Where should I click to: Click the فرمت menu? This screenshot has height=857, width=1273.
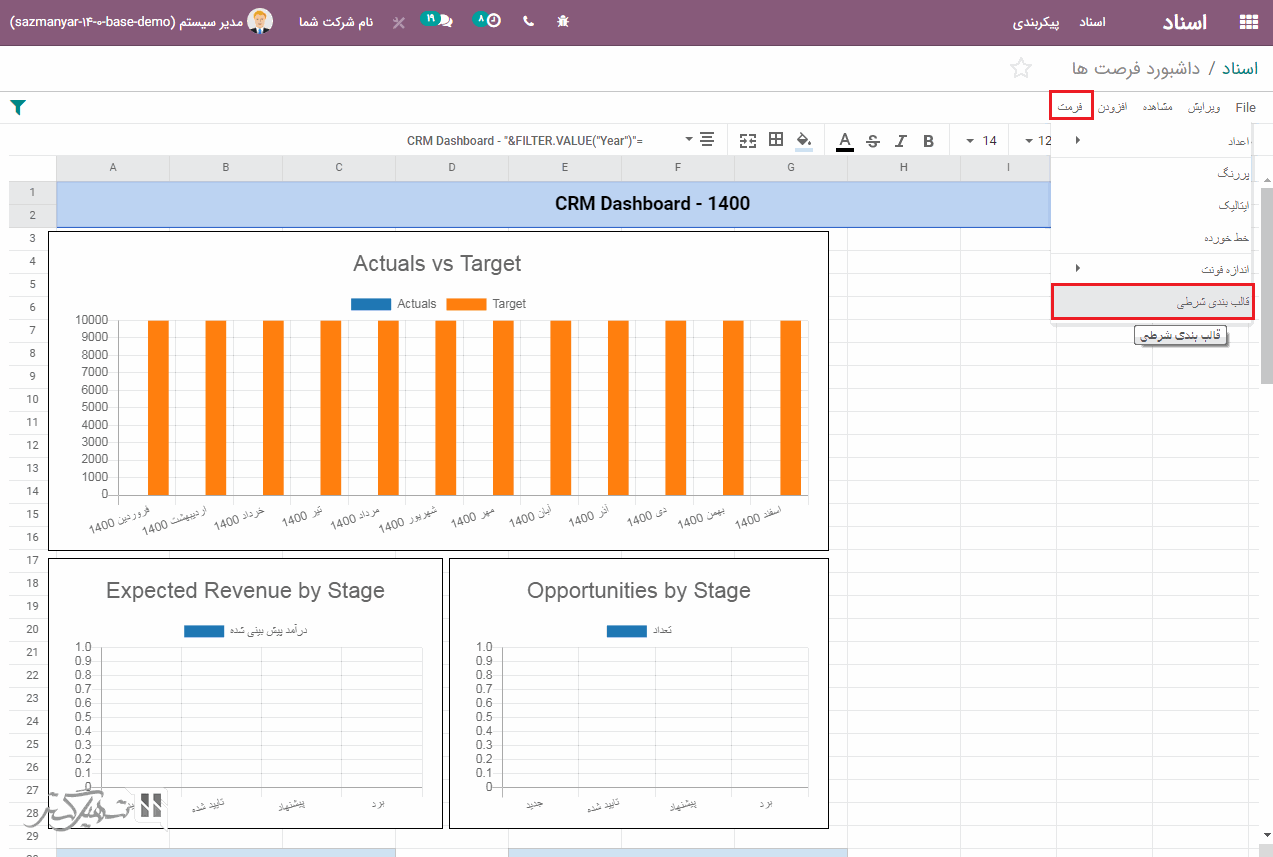pyautogui.click(x=1071, y=107)
